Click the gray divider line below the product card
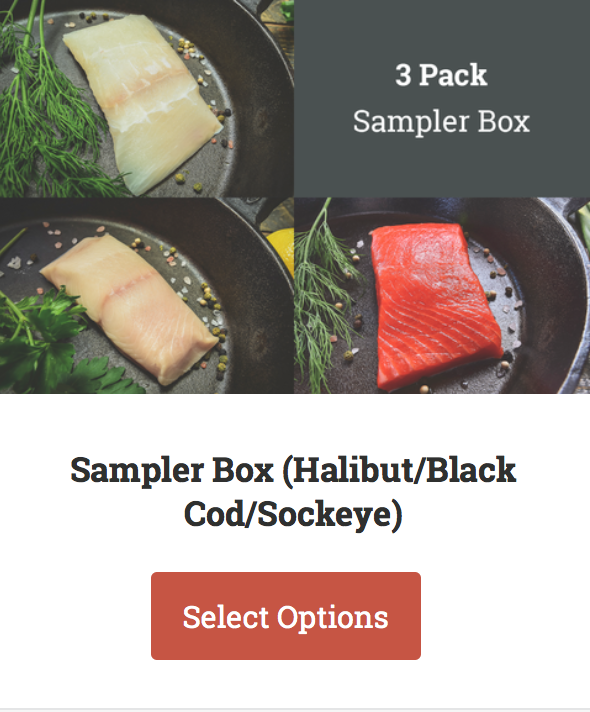Image resolution: width=590 pixels, height=712 pixels. pos(295,709)
